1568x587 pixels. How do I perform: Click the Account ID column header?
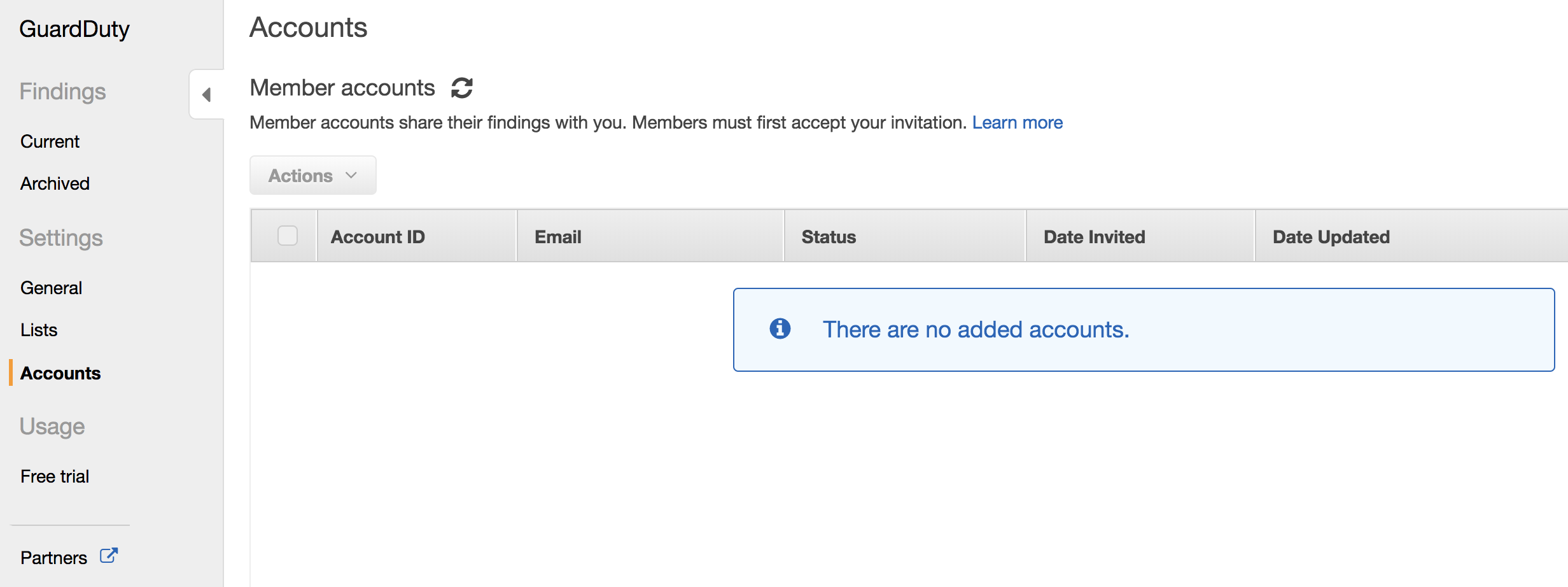point(378,237)
